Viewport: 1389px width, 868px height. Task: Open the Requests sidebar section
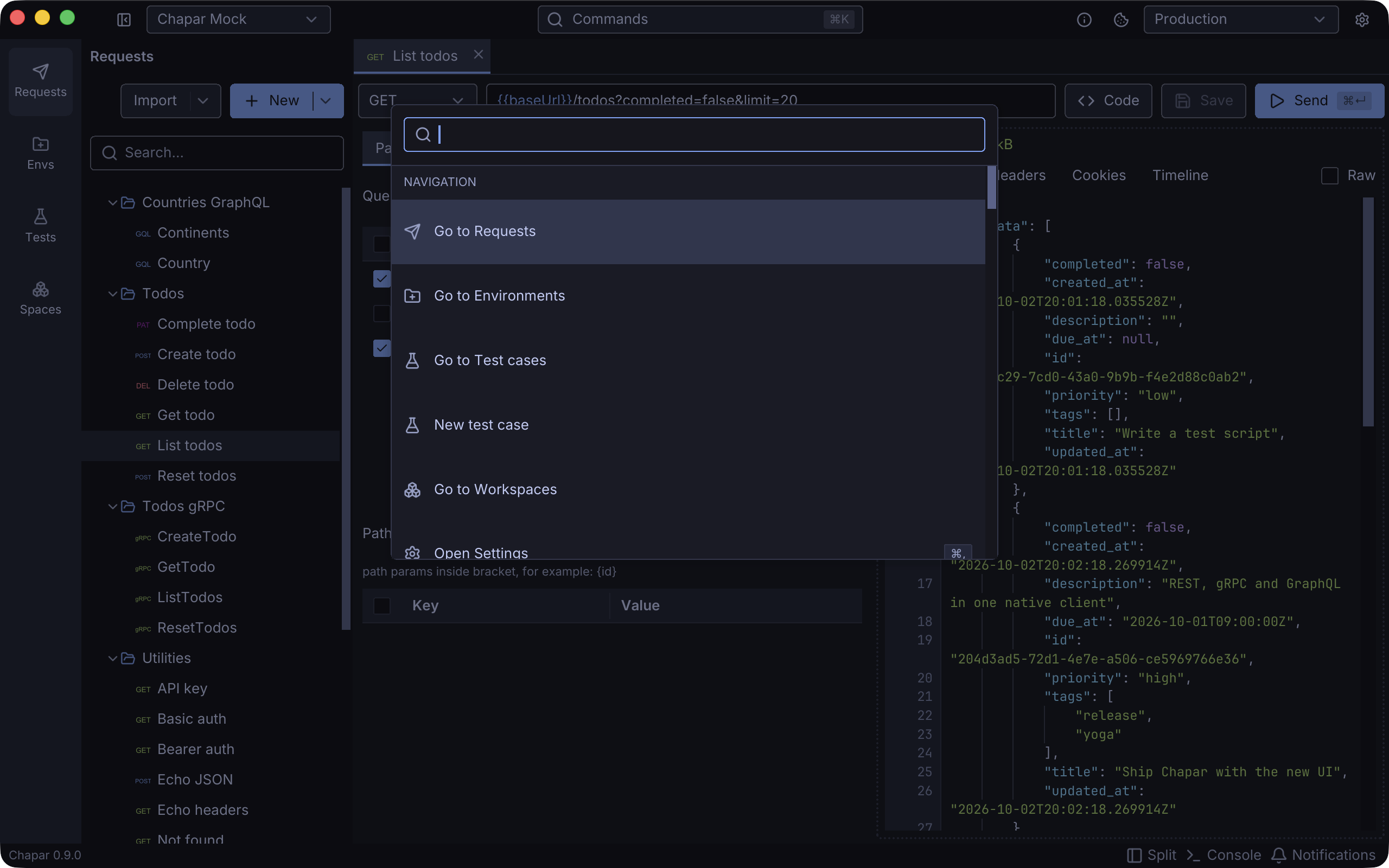[40, 81]
